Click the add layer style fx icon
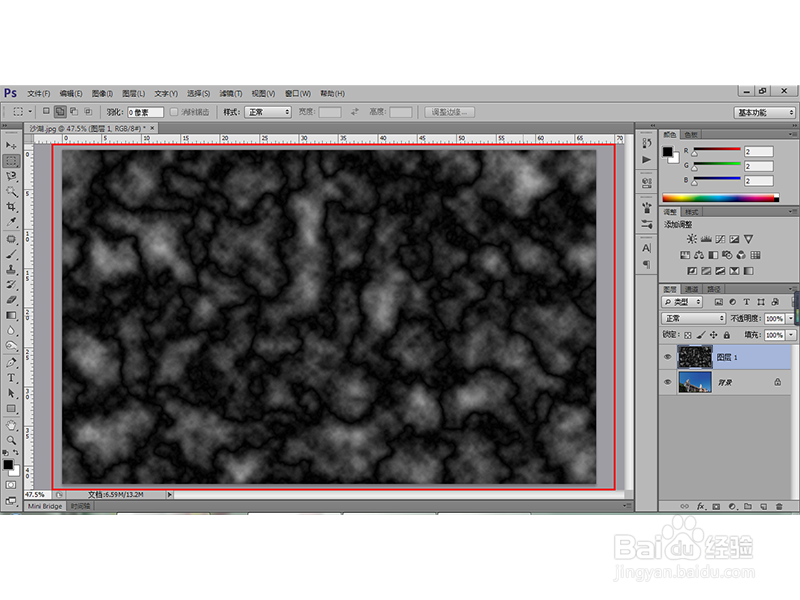Viewport: 800px width, 600px height. 701,507
